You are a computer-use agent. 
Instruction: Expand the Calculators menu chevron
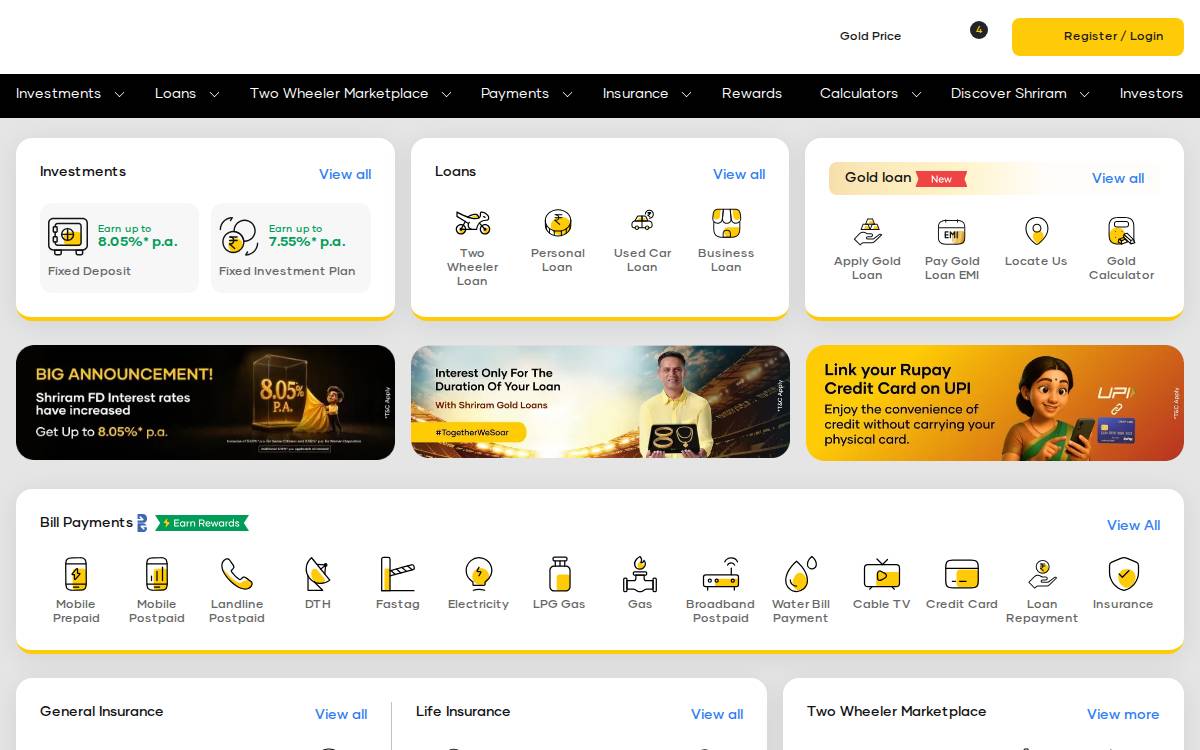pyautogui.click(x=916, y=94)
